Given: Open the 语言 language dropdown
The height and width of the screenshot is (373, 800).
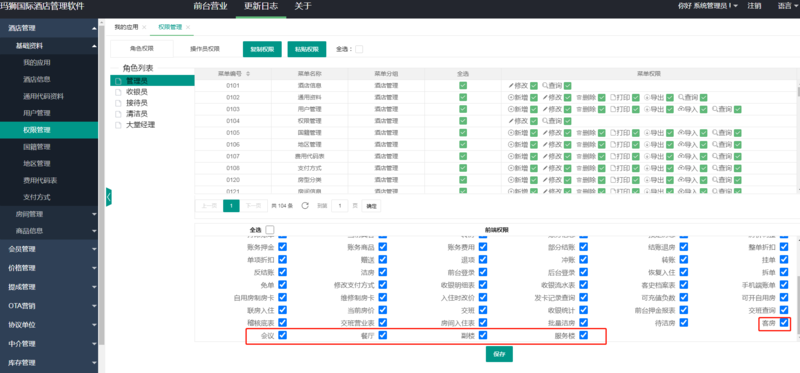Looking at the screenshot, I should coord(787,6).
